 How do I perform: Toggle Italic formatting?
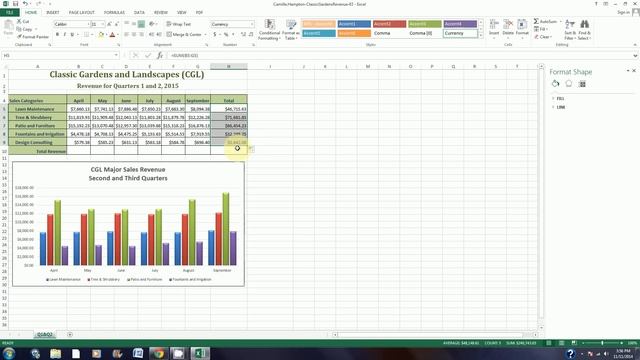64,35
